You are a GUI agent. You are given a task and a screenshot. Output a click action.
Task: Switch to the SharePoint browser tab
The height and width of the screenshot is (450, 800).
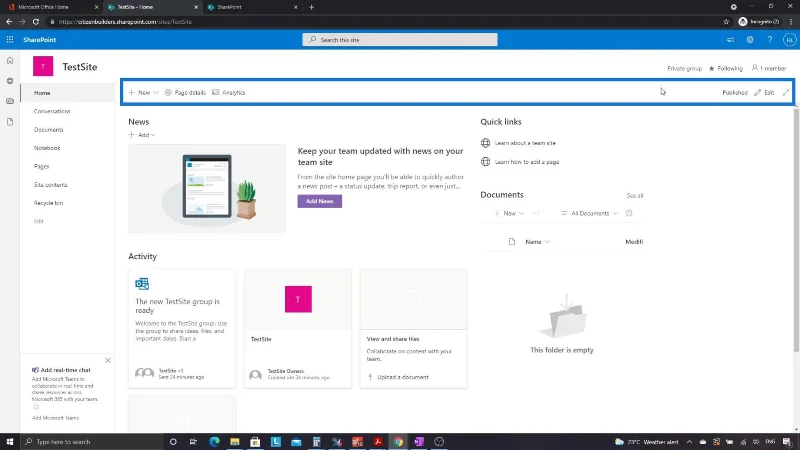click(253, 7)
